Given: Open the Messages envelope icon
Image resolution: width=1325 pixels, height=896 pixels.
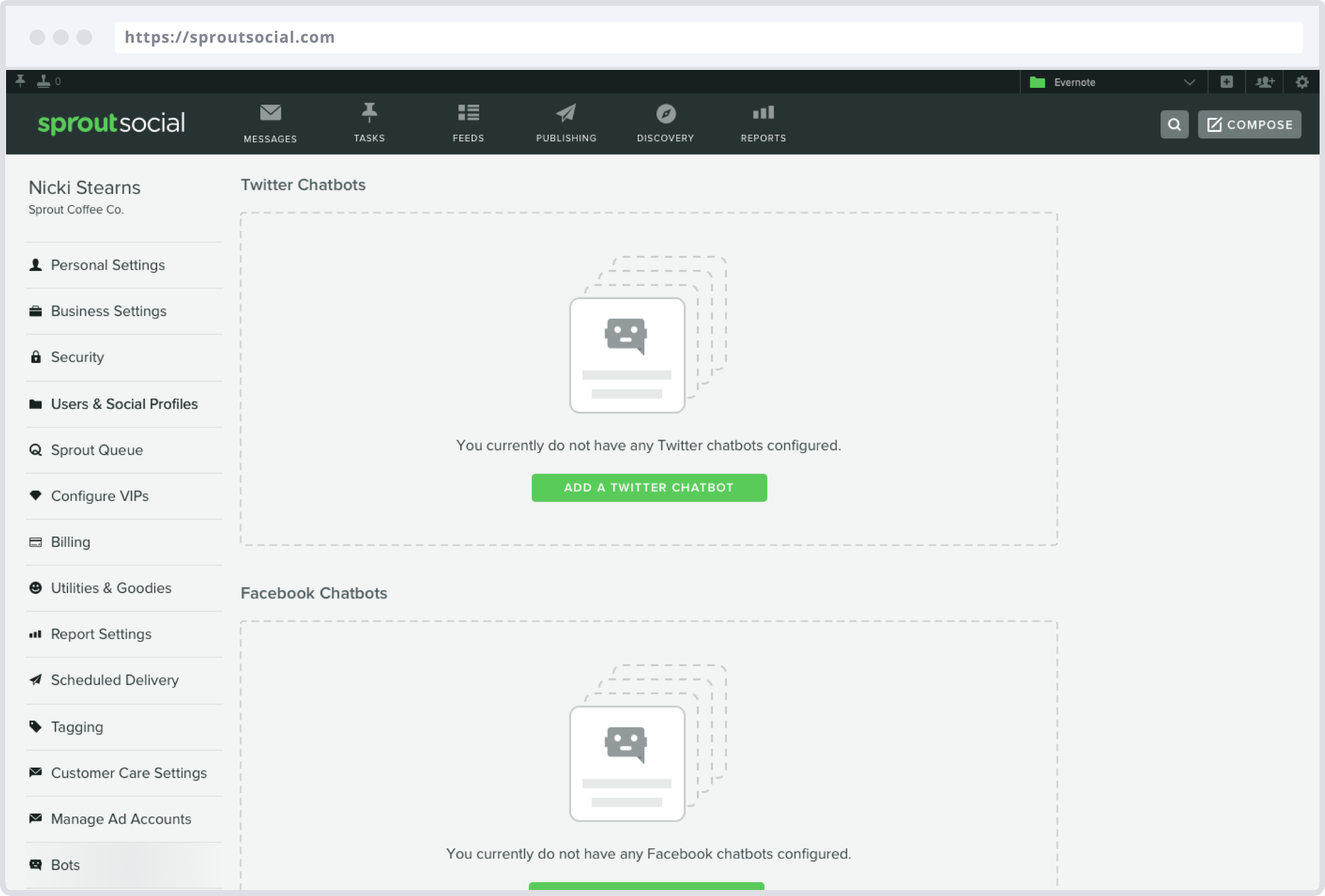Looking at the screenshot, I should [x=270, y=113].
